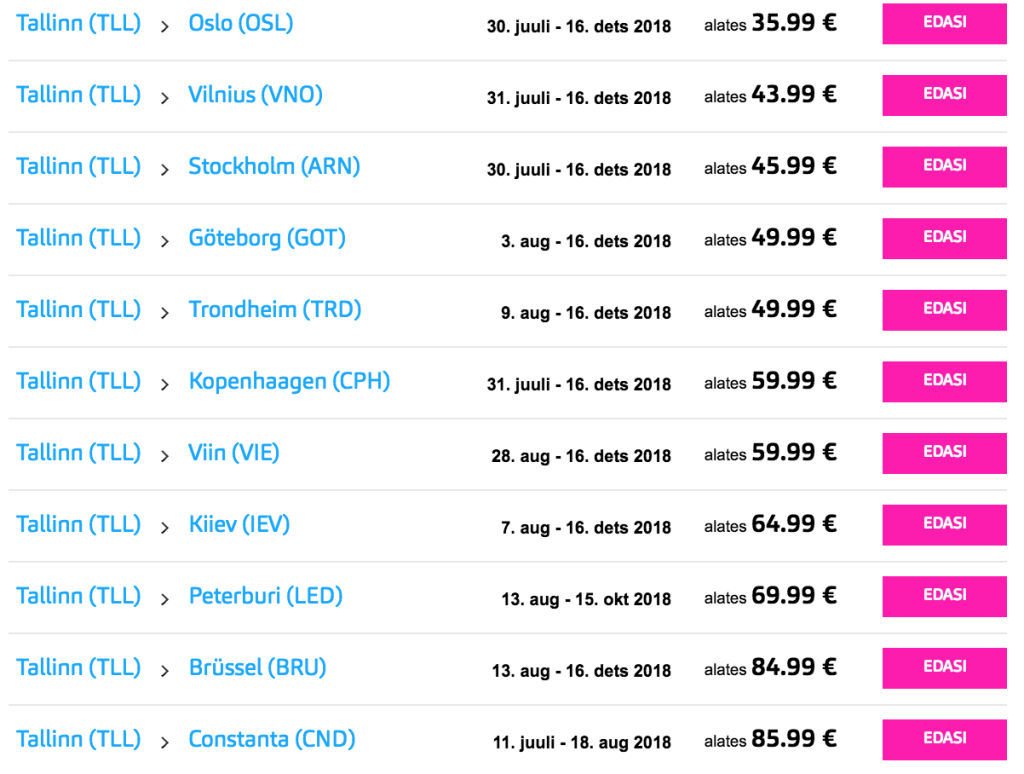The height and width of the screenshot is (774, 1024).
Task: Follow the Stockholm (ARN) link
Action: click(274, 167)
